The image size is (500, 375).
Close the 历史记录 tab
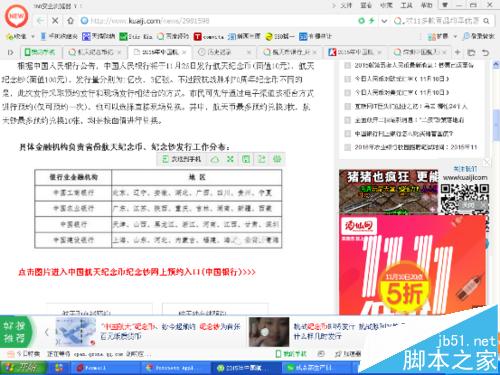[x=248, y=52]
